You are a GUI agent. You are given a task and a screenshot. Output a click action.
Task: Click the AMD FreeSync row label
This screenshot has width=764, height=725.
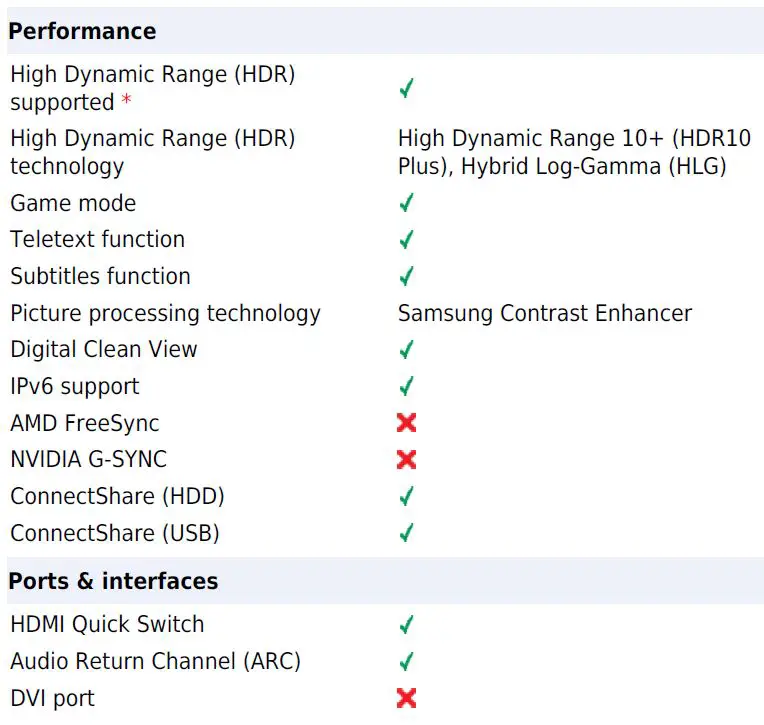click(84, 423)
